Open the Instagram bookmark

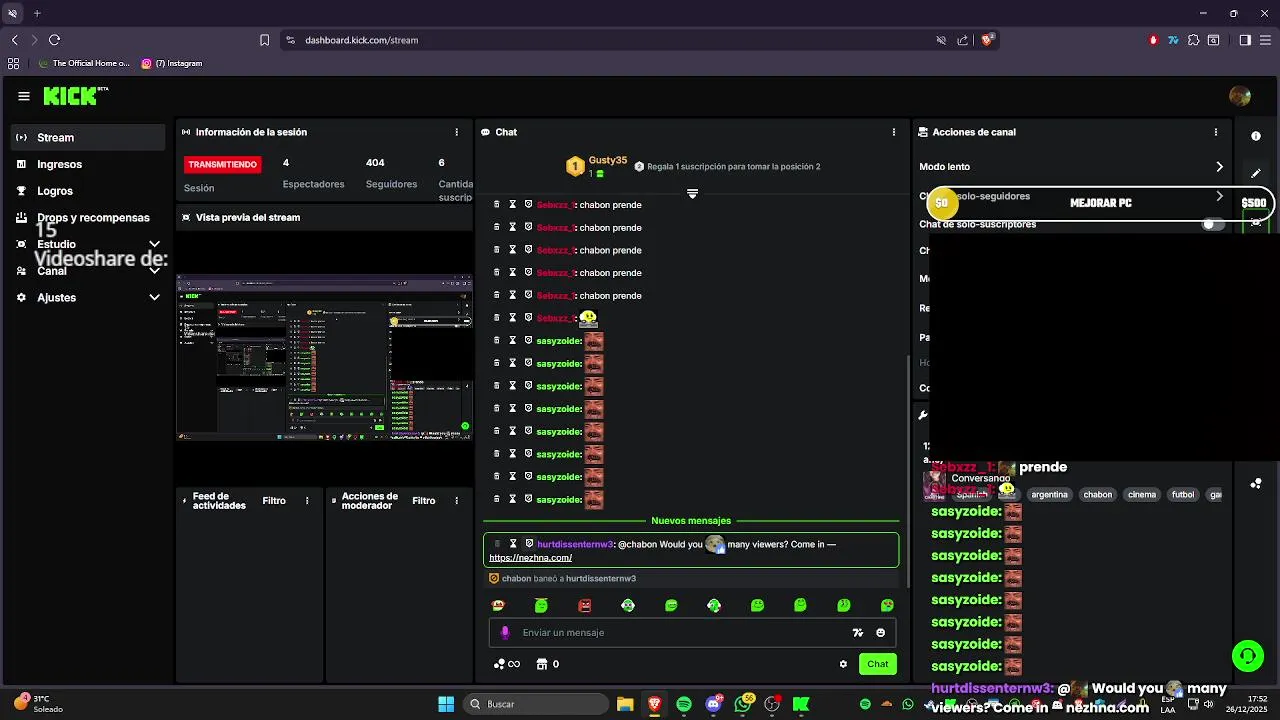[x=172, y=63]
